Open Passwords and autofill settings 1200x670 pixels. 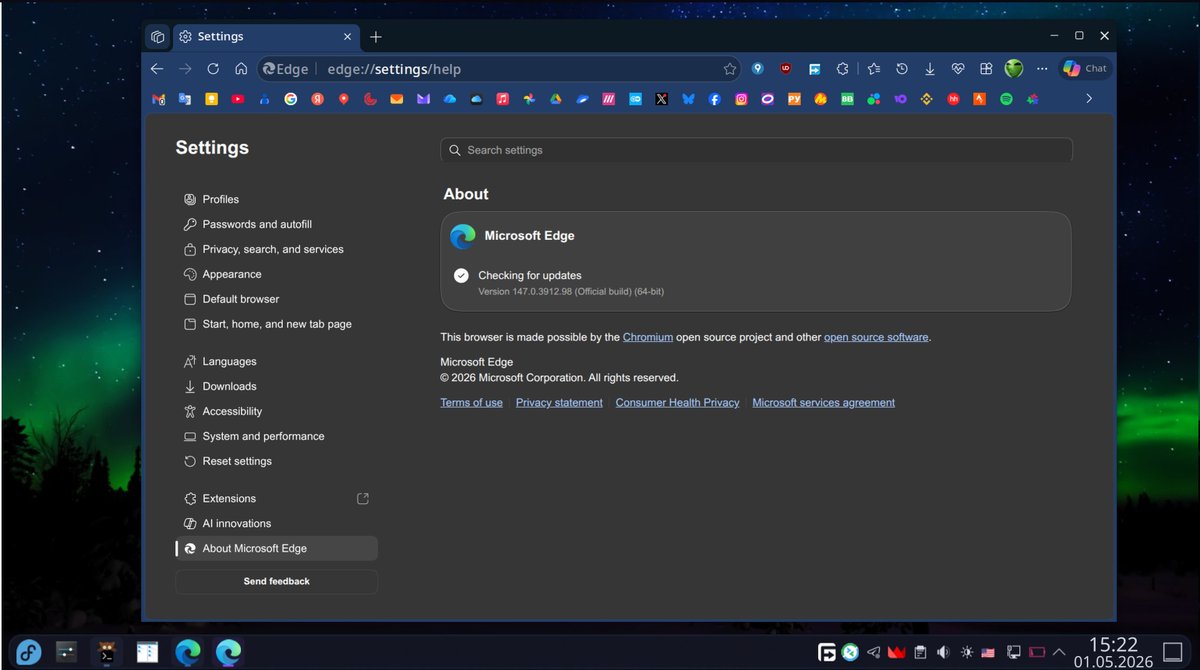pos(276,224)
